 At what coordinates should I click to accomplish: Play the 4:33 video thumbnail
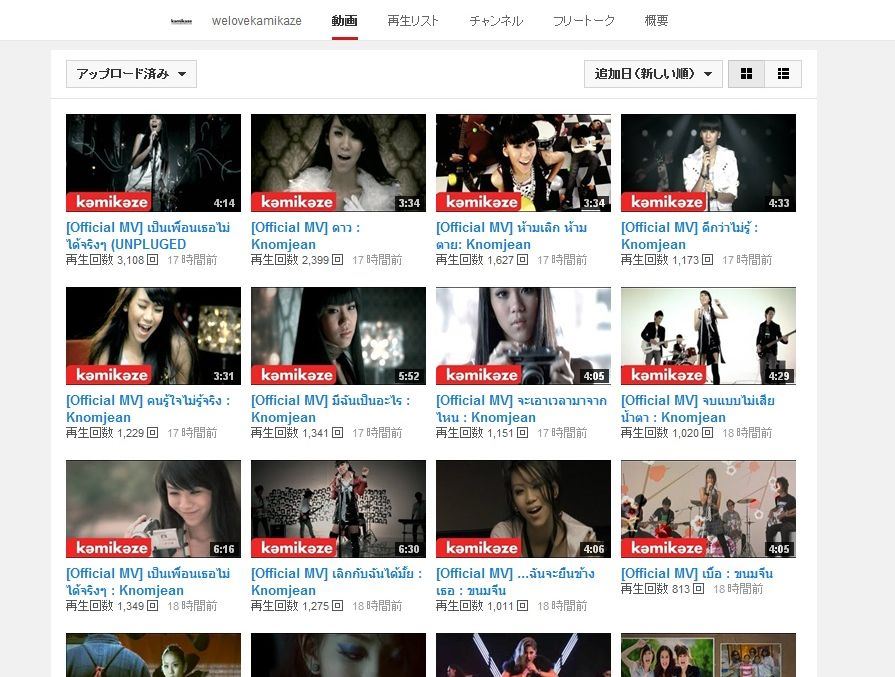click(708, 163)
